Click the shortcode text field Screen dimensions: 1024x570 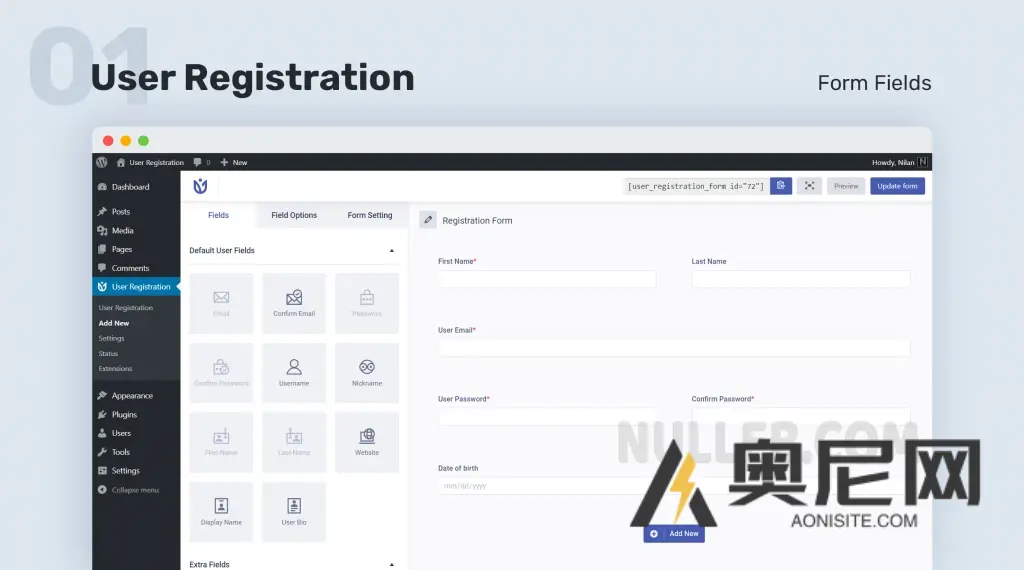[x=696, y=186]
